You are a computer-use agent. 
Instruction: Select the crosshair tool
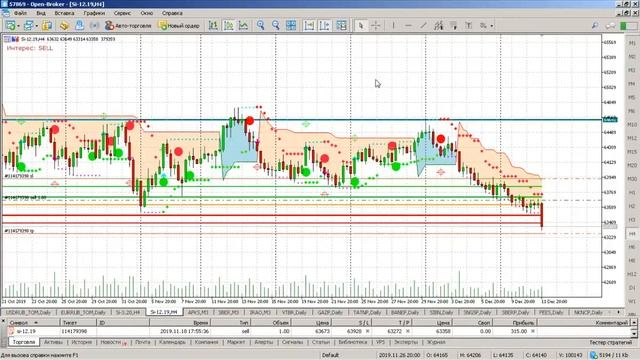pyautogui.click(x=376, y=25)
